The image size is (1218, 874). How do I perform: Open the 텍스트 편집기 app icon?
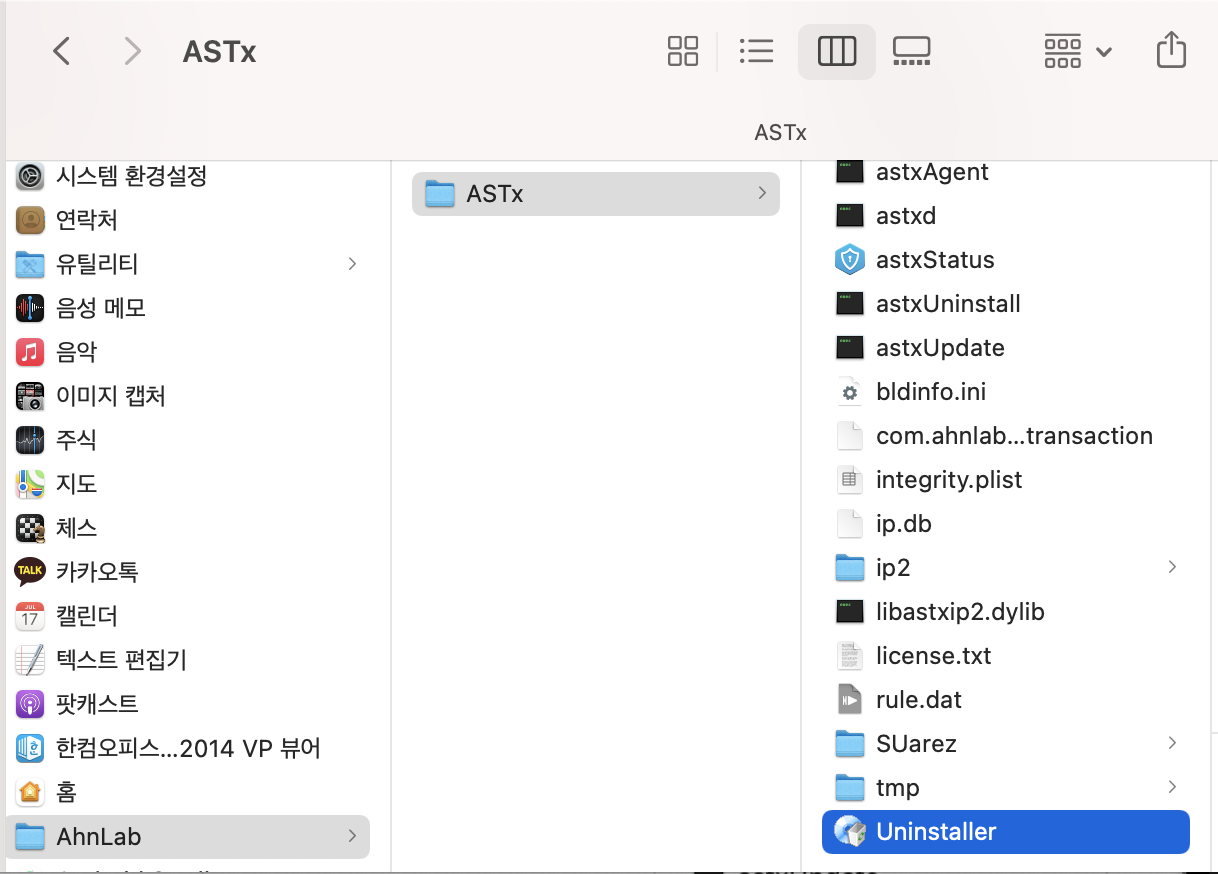point(30,660)
